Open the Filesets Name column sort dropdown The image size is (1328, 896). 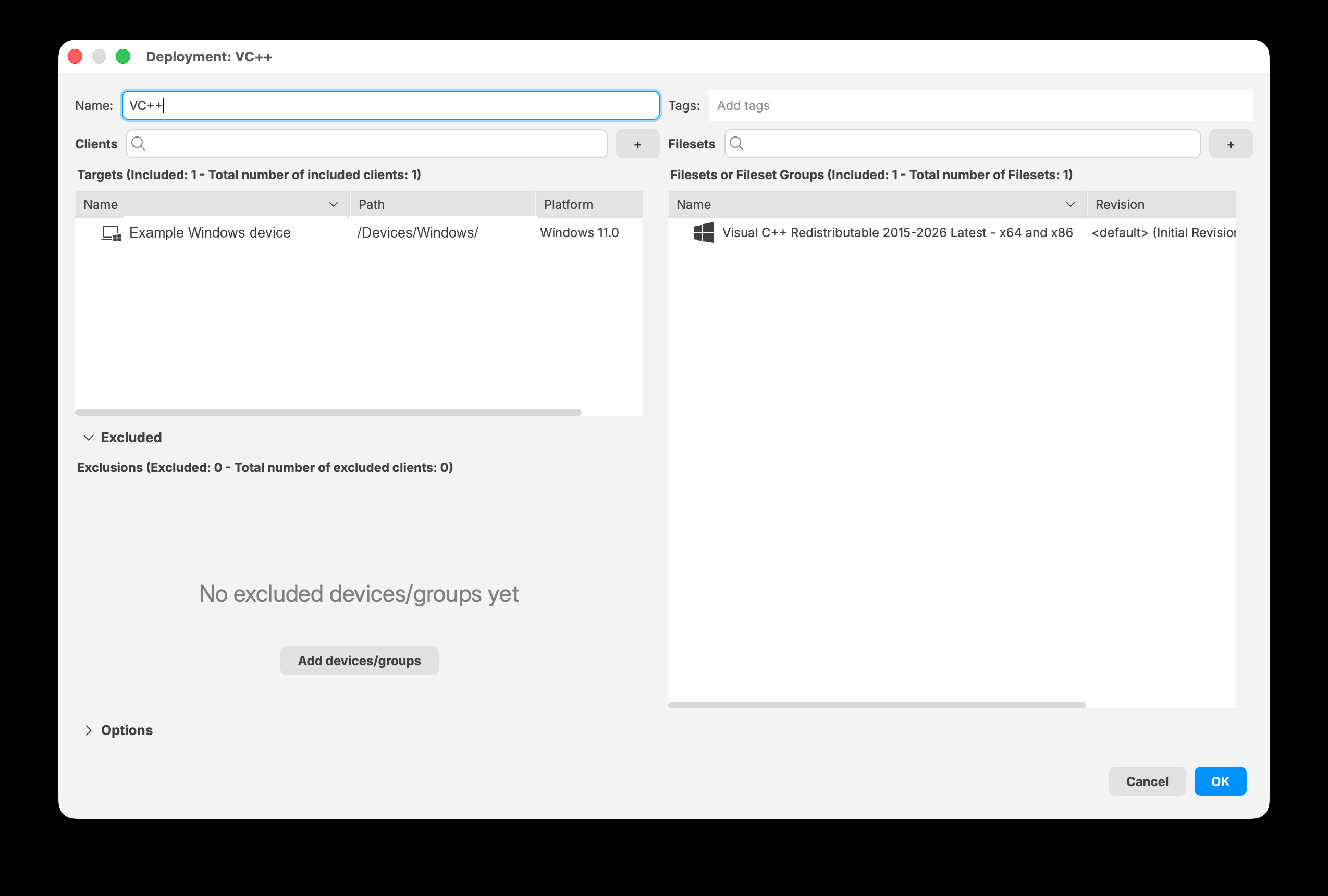point(1071,204)
